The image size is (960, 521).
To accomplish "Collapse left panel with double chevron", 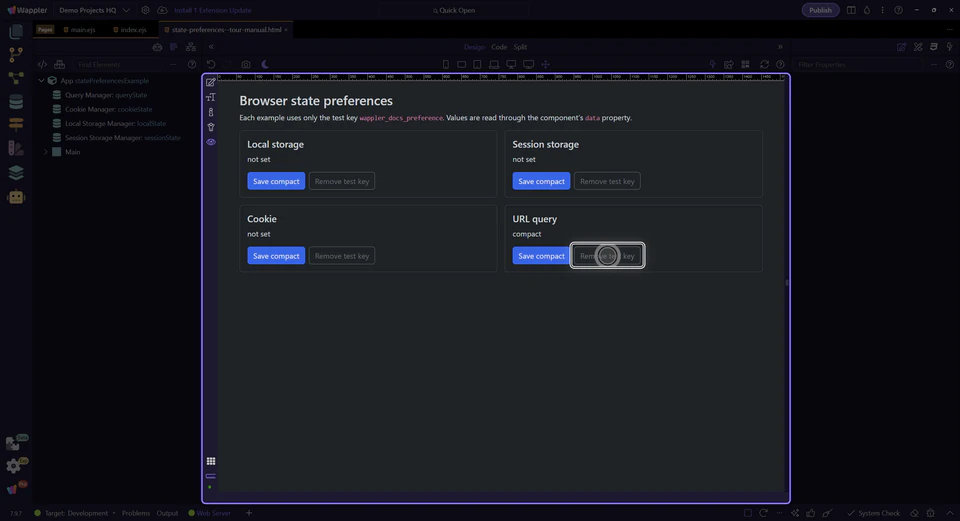I will pos(211,47).
